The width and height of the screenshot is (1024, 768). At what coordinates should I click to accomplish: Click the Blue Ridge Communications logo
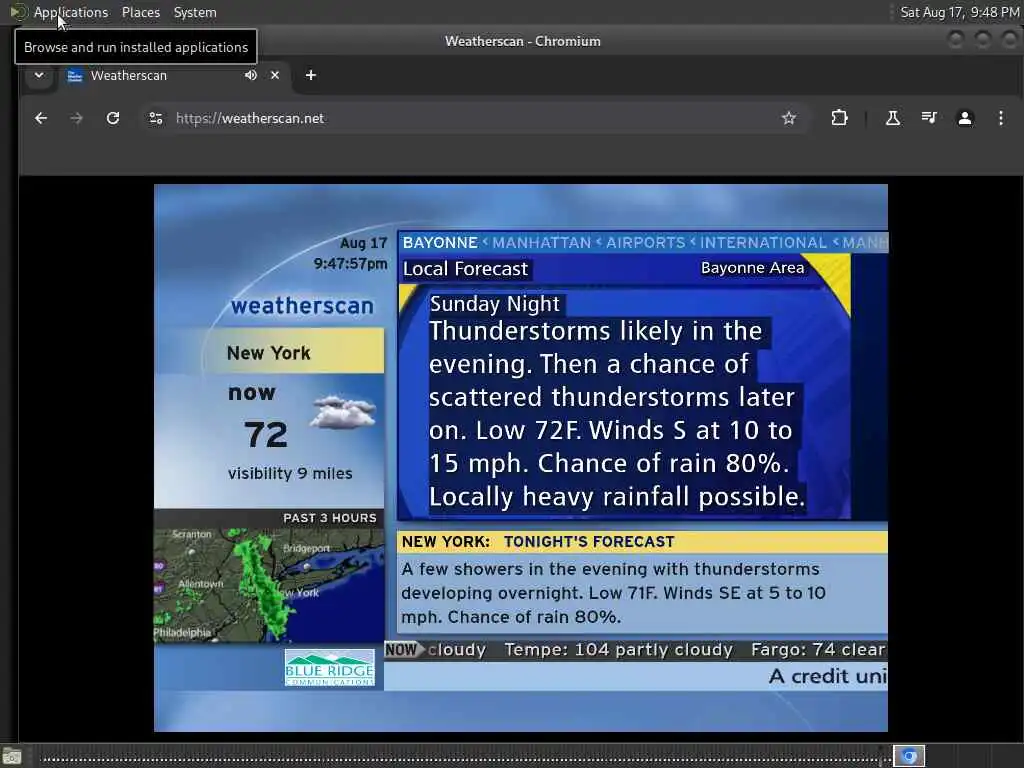(x=330, y=667)
